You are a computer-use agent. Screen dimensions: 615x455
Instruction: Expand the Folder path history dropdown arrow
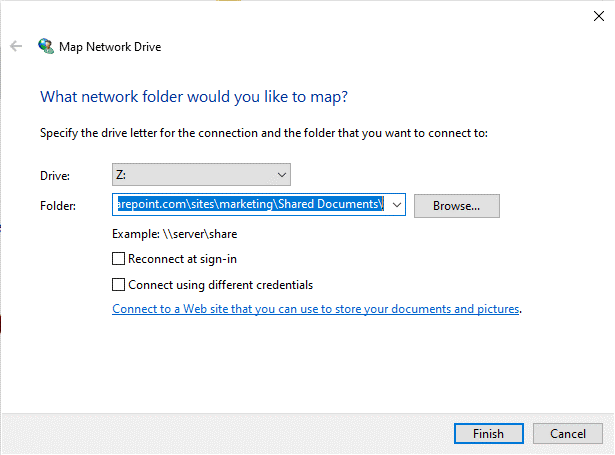pos(396,205)
